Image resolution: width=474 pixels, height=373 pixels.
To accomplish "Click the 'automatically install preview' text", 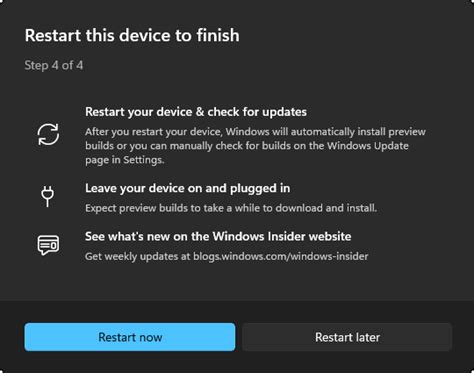I will coord(358,132).
